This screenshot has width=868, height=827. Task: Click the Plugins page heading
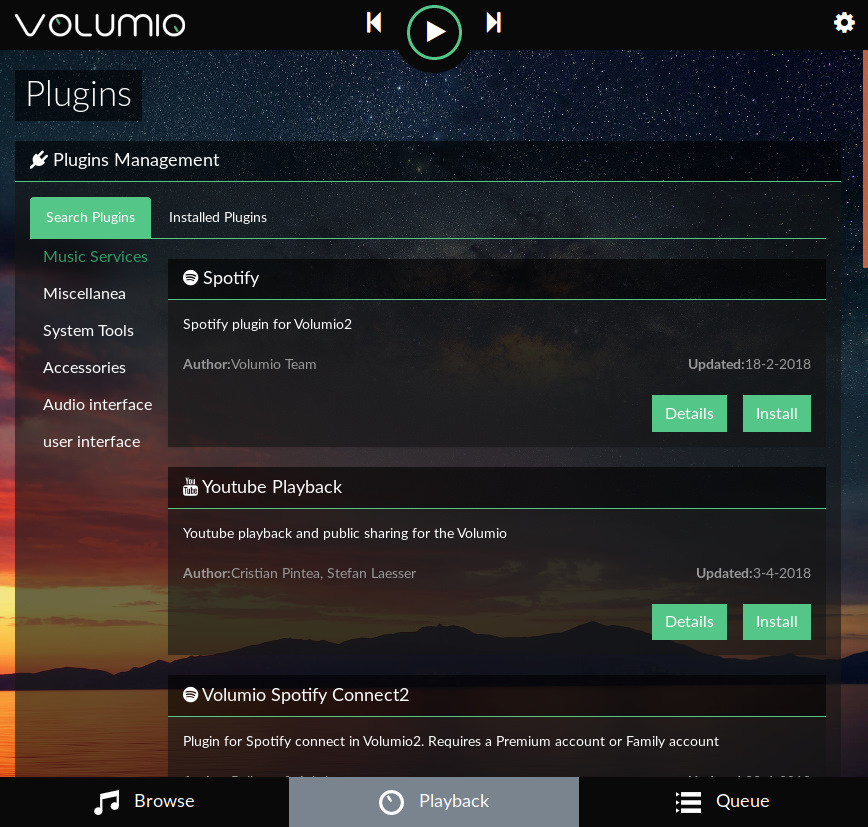click(79, 95)
